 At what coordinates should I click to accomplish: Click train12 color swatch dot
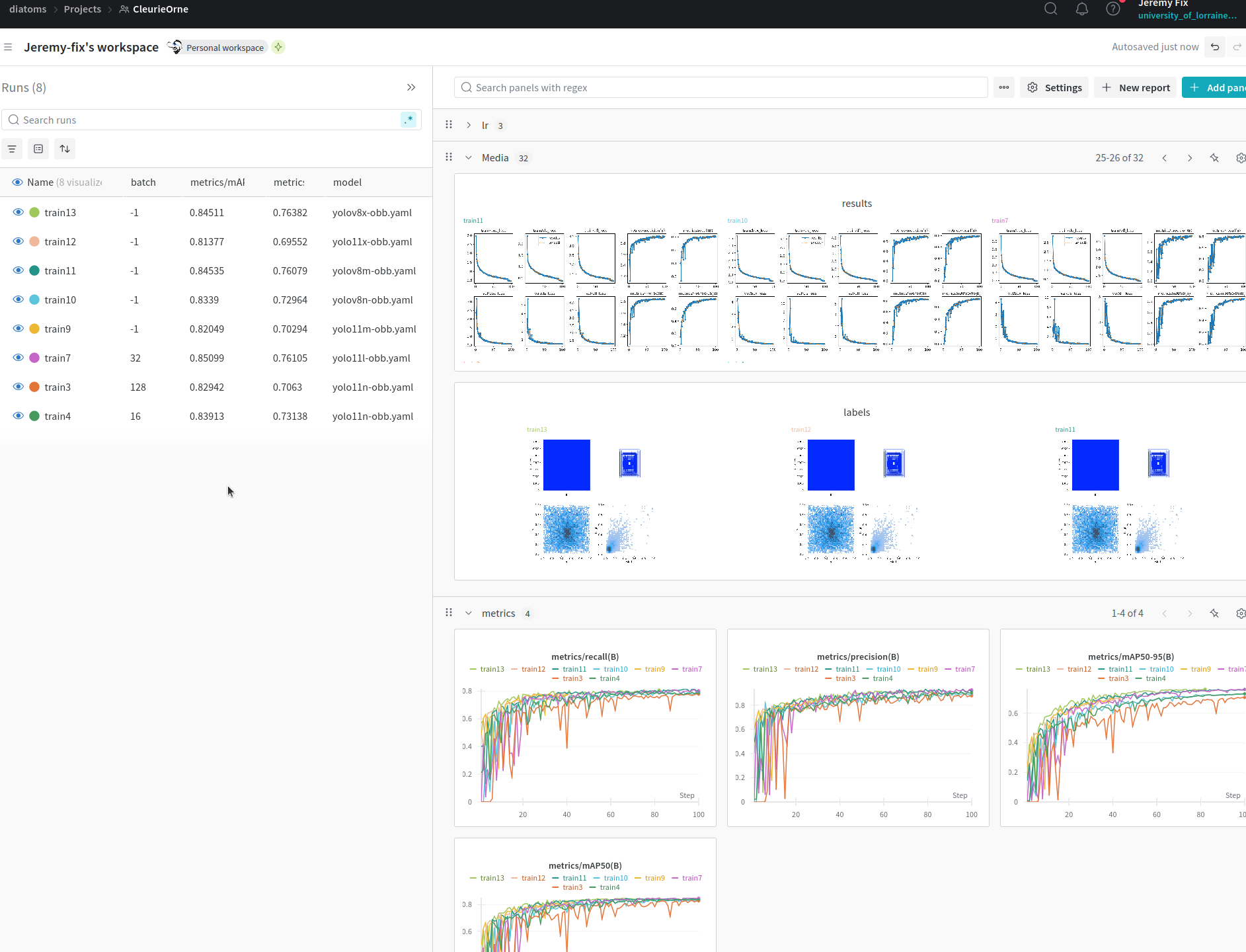click(34, 241)
